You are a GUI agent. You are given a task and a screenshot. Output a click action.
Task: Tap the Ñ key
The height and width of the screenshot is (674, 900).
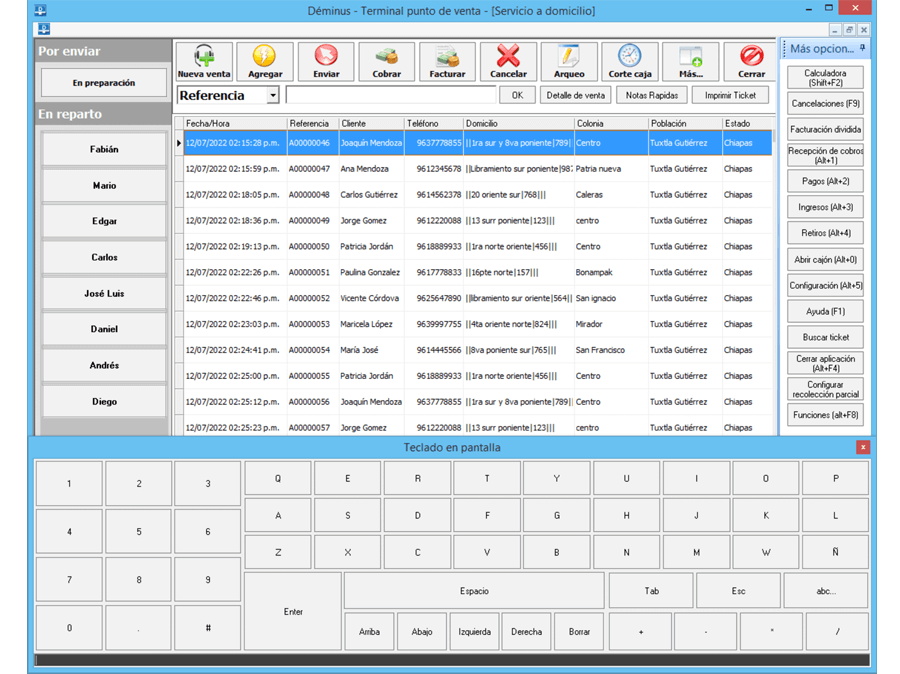[x=835, y=552]
